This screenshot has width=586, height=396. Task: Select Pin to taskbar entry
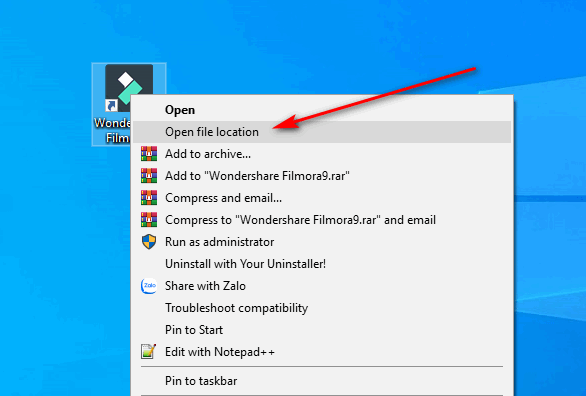pos(322,381)
